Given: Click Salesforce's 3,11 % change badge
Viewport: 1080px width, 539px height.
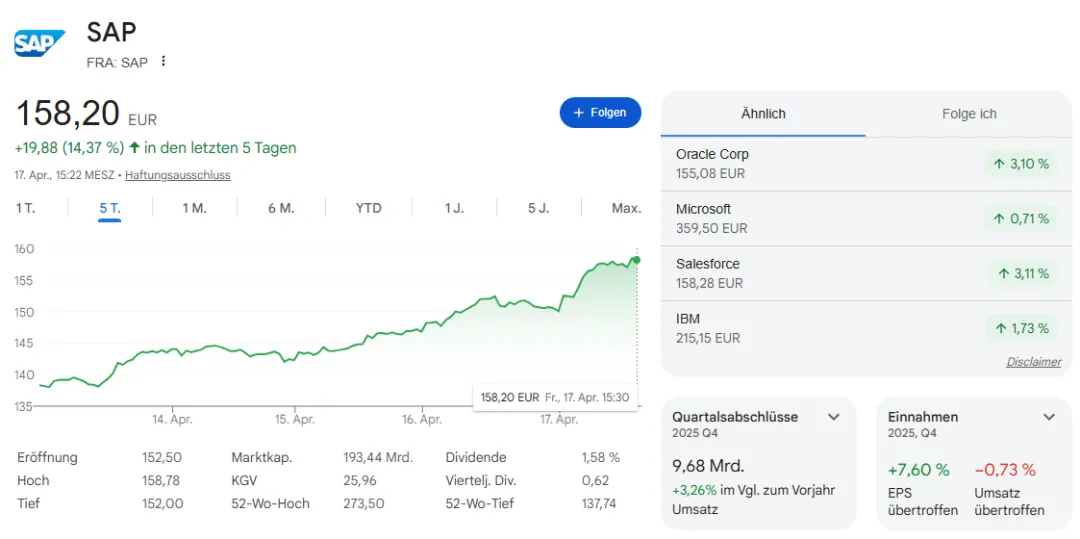Looking at the screenshot, I should tap(1020, 273).
